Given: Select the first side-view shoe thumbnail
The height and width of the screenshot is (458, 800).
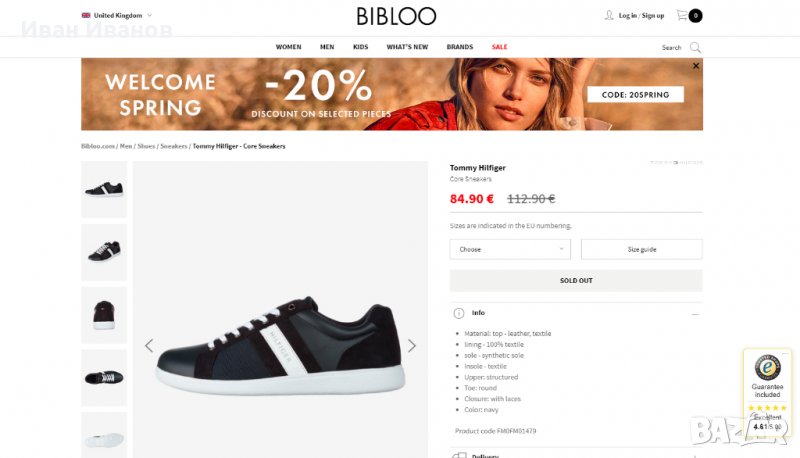Looking at the screenshot, I should (104, 189).
